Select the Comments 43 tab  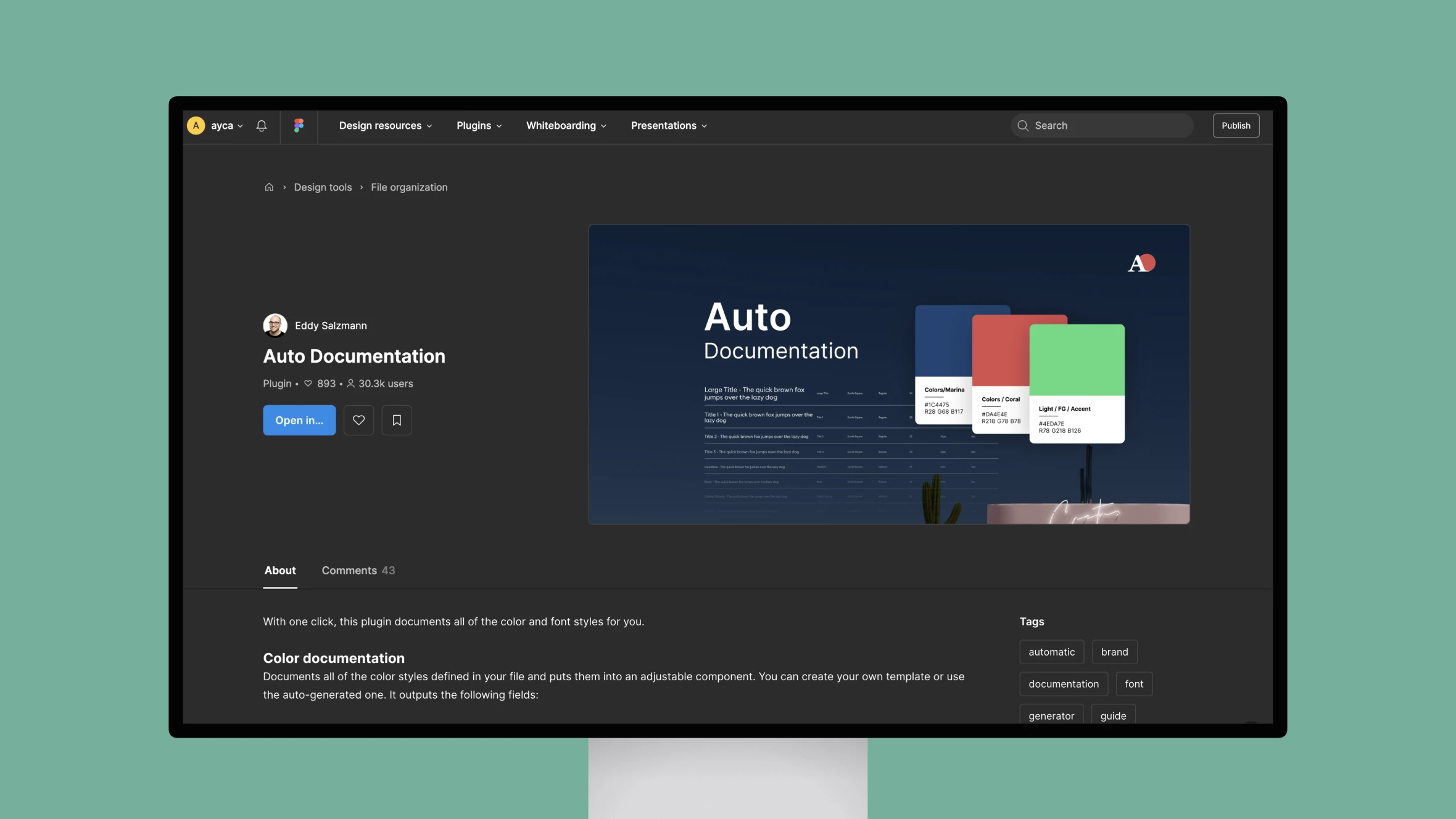357,570
